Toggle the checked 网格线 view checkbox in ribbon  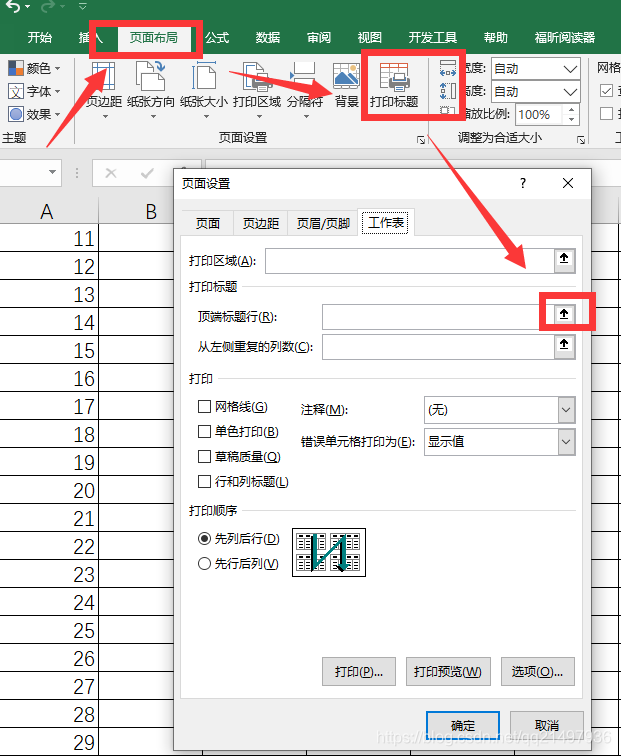(x=606, y=91)
